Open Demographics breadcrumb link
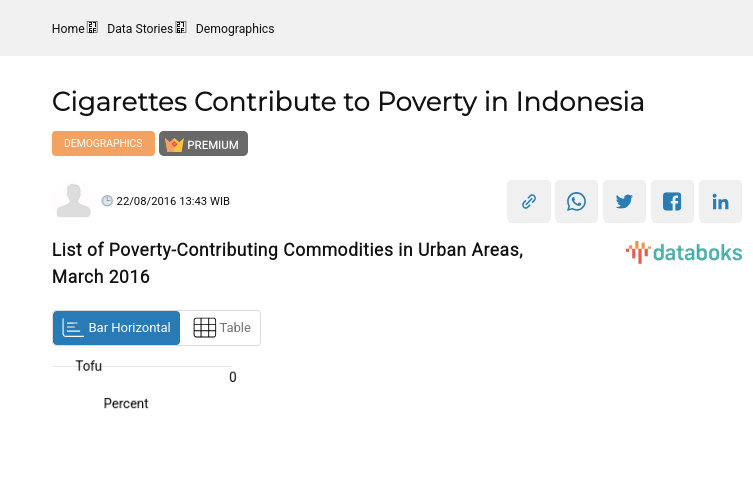This screenshot has height=498, width=753. (x=235, y=29)
